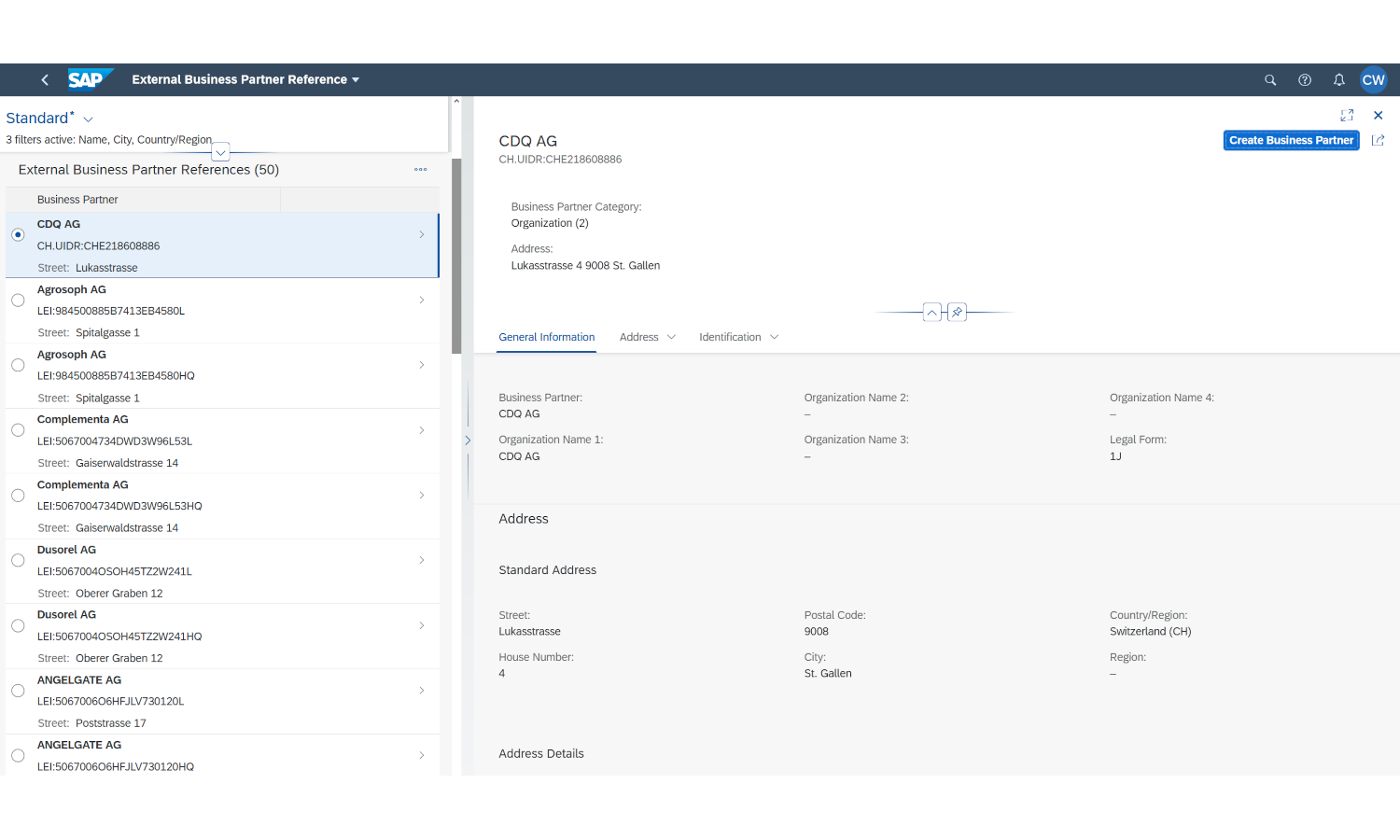1400x840 pixels.
Task: Select radio for ANGELGATE AG LEI ending 730120L
Action: 18,691
